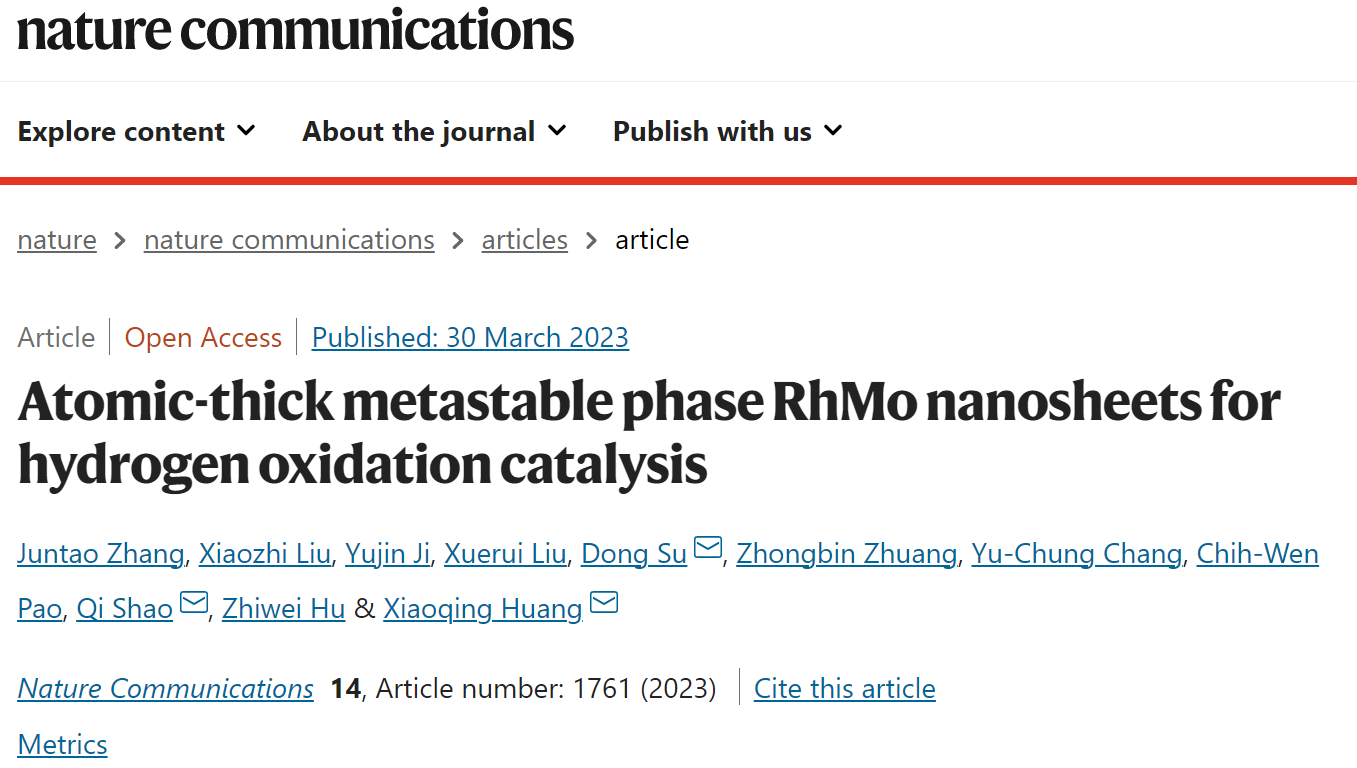Click the italic Nature Communications journal link
This screenshot has width=1357, height=768.
[165, 689]
